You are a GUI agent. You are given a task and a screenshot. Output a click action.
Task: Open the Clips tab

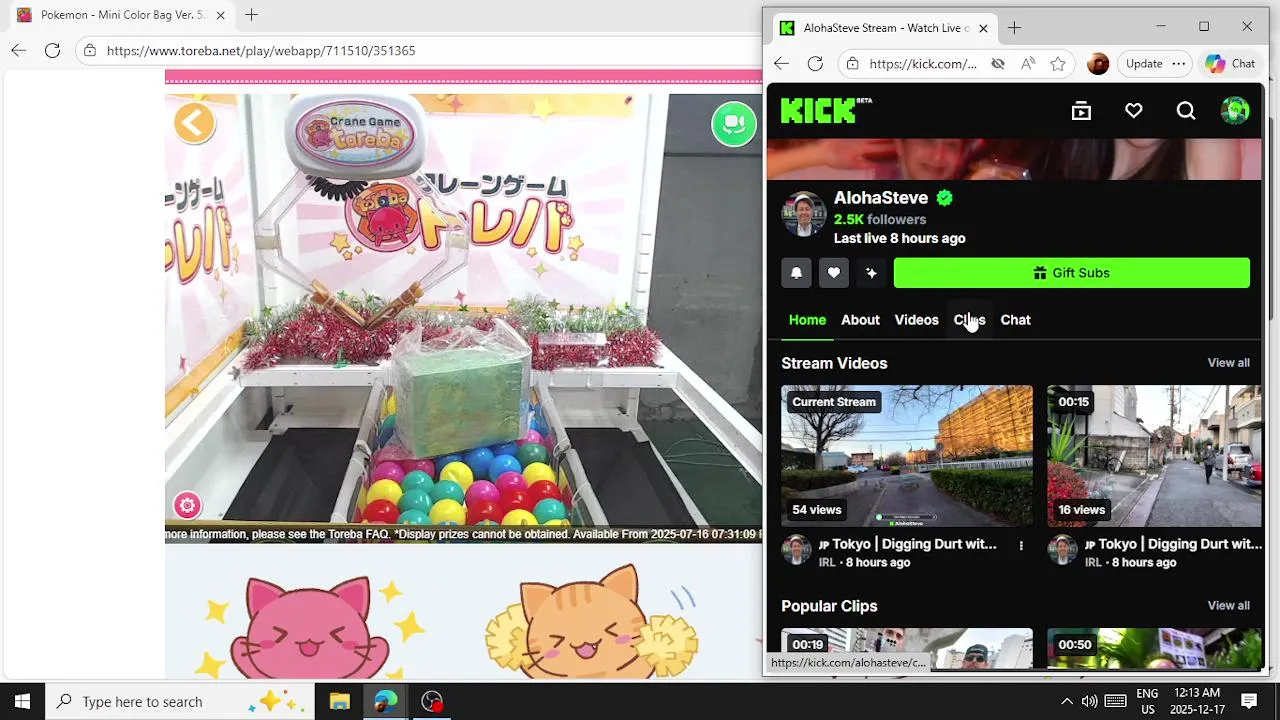pos(969,320)
